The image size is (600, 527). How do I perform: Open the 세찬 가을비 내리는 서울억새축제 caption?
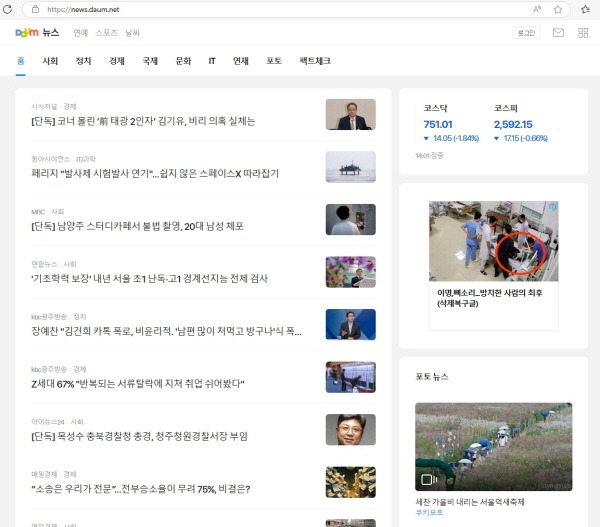[x=470, y=502]
